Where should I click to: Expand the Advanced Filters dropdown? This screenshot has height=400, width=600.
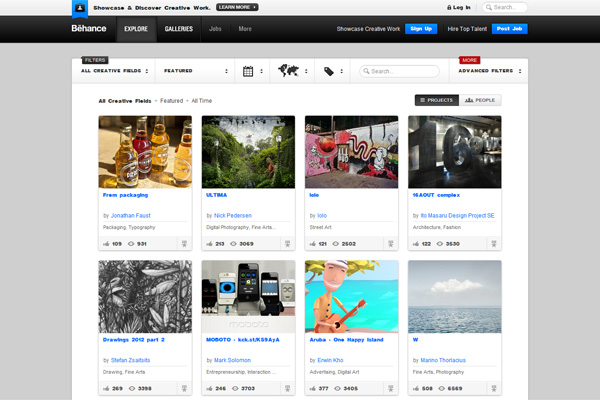490,71
